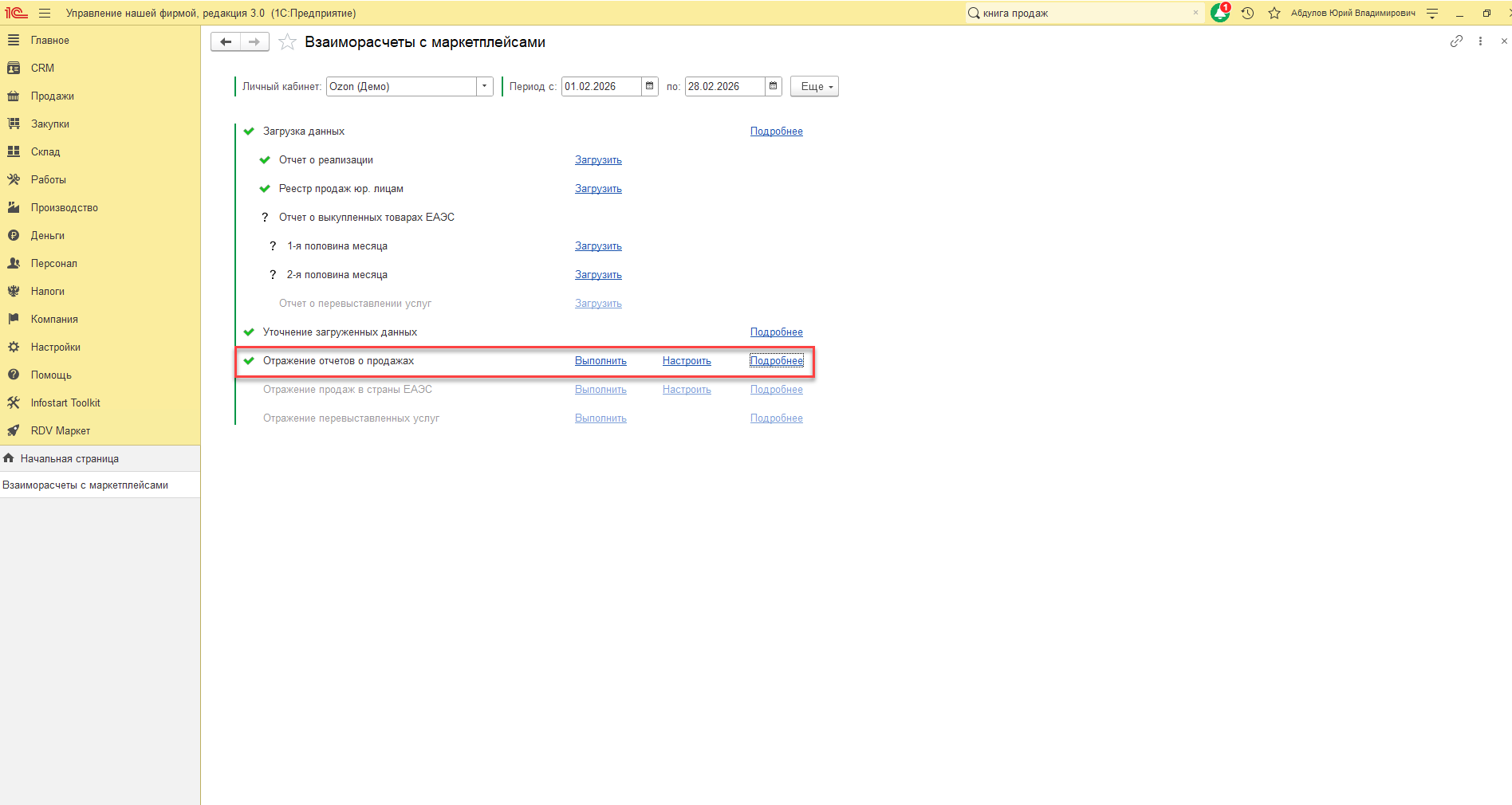
Task: Open calendar for period start date
Action: tap(650, 86)
